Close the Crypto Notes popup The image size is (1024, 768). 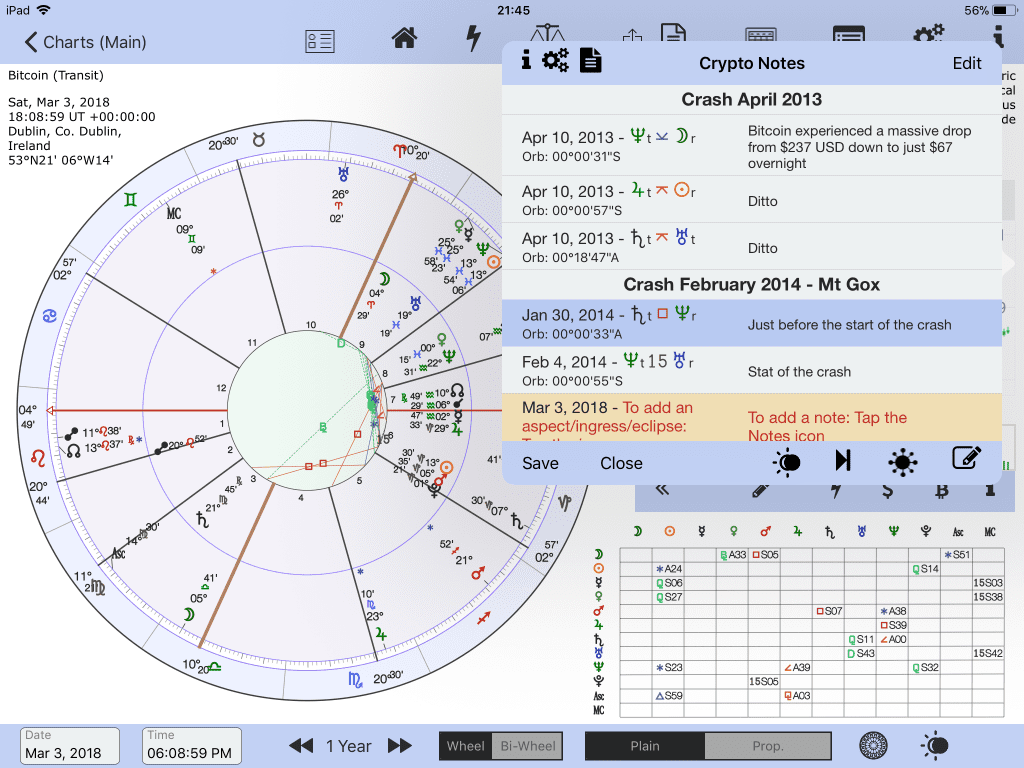[x=621, y=463]
